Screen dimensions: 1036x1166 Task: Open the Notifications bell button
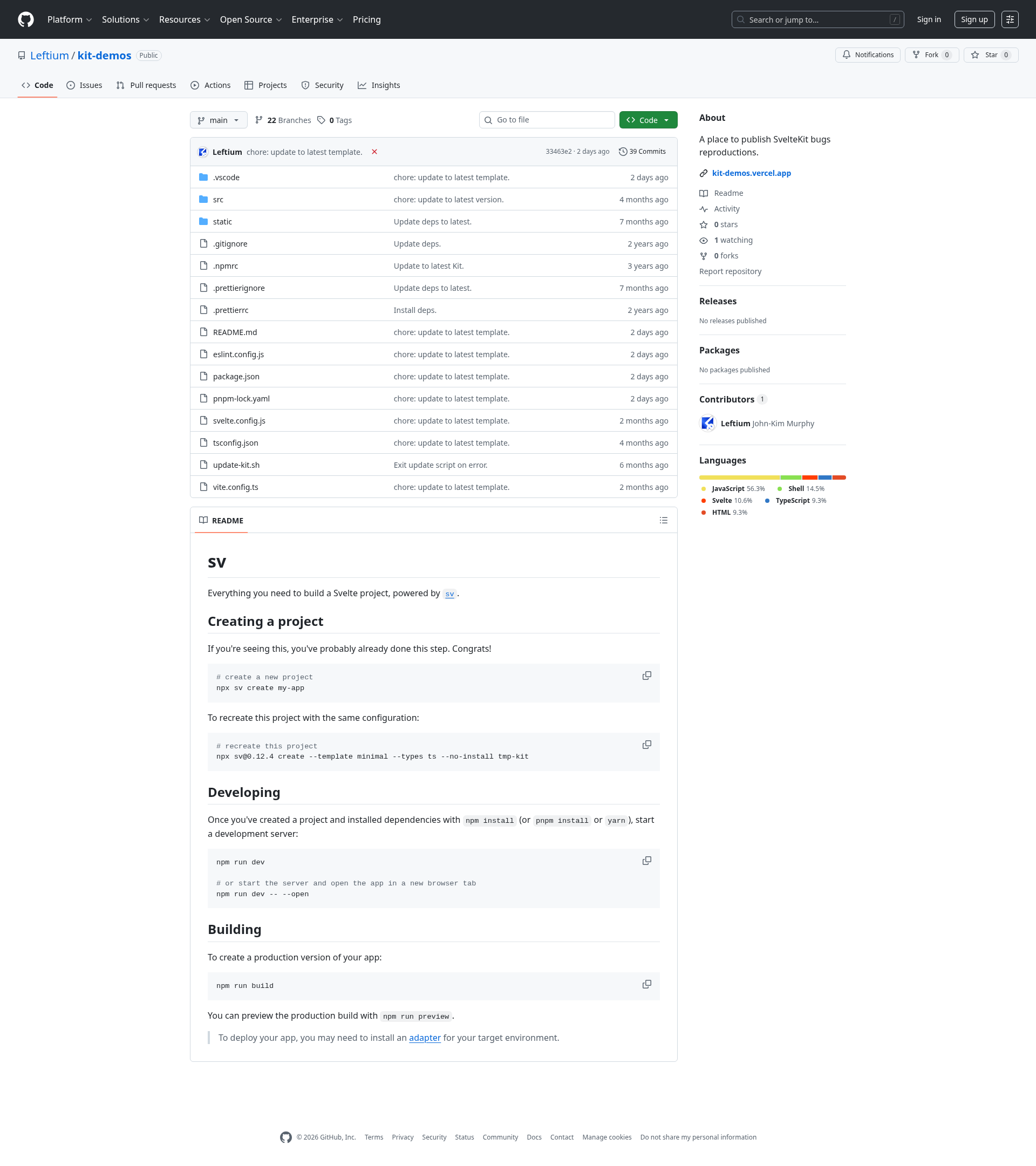click(868, 54)
